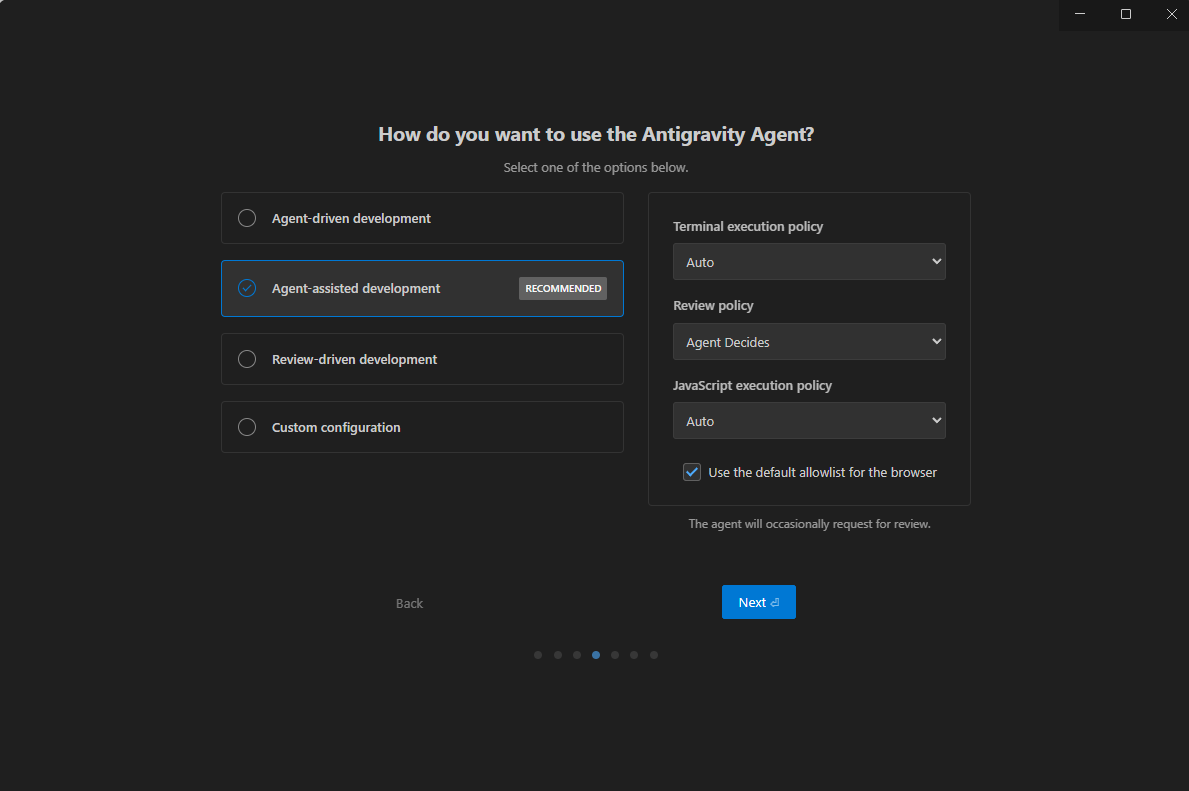Choose Agent-assisted development option

(247, 288)
